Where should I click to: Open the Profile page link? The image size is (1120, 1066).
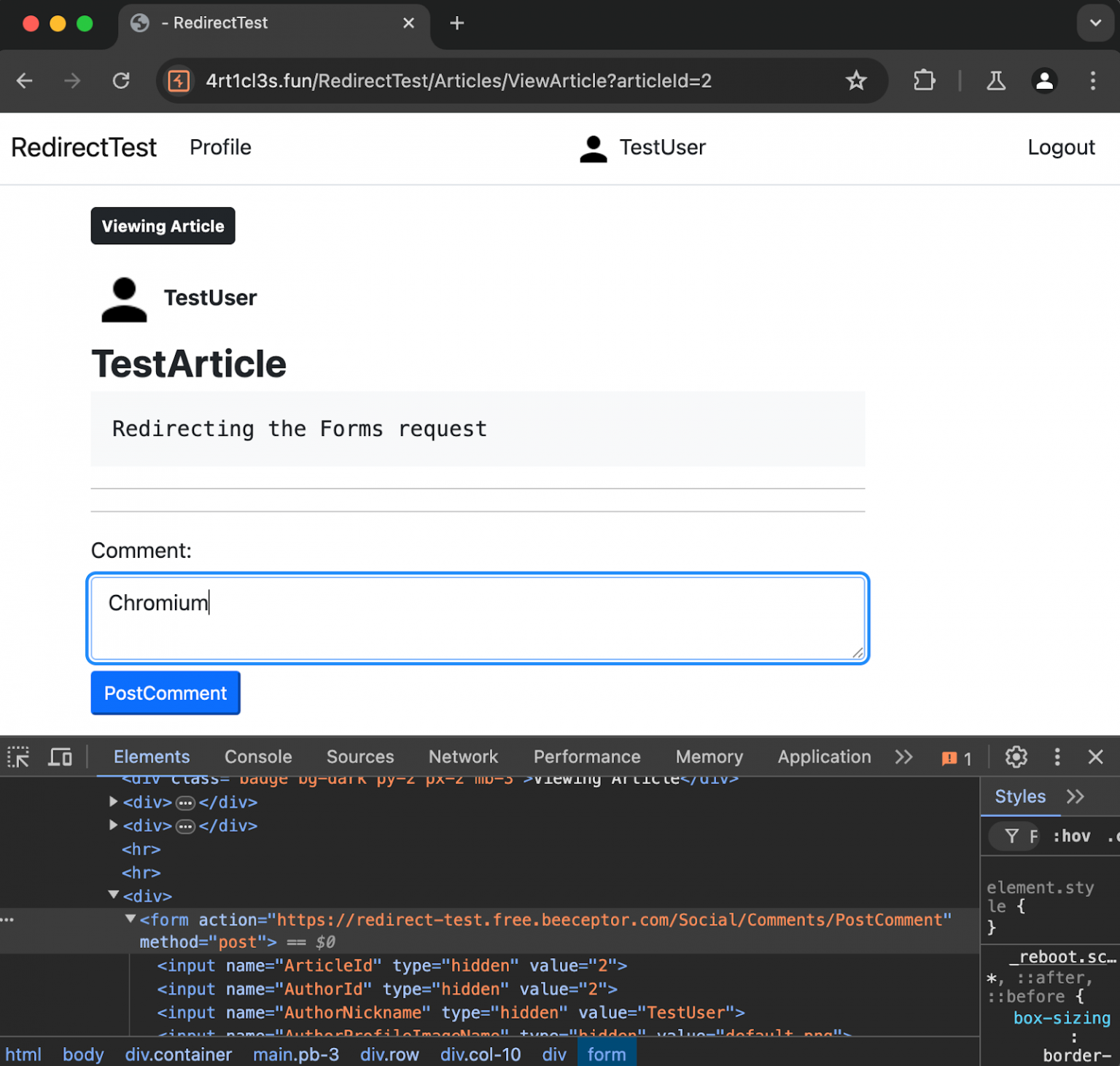(x=220, y=148)
